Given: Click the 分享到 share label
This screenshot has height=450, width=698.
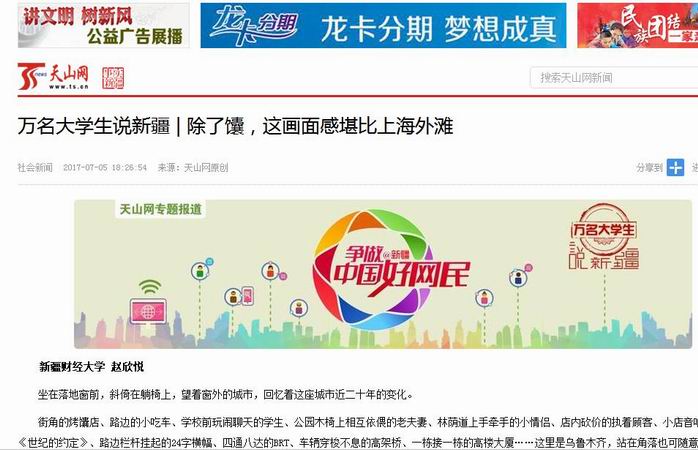Looking at the screenshot, I should (x=649, y=168).
